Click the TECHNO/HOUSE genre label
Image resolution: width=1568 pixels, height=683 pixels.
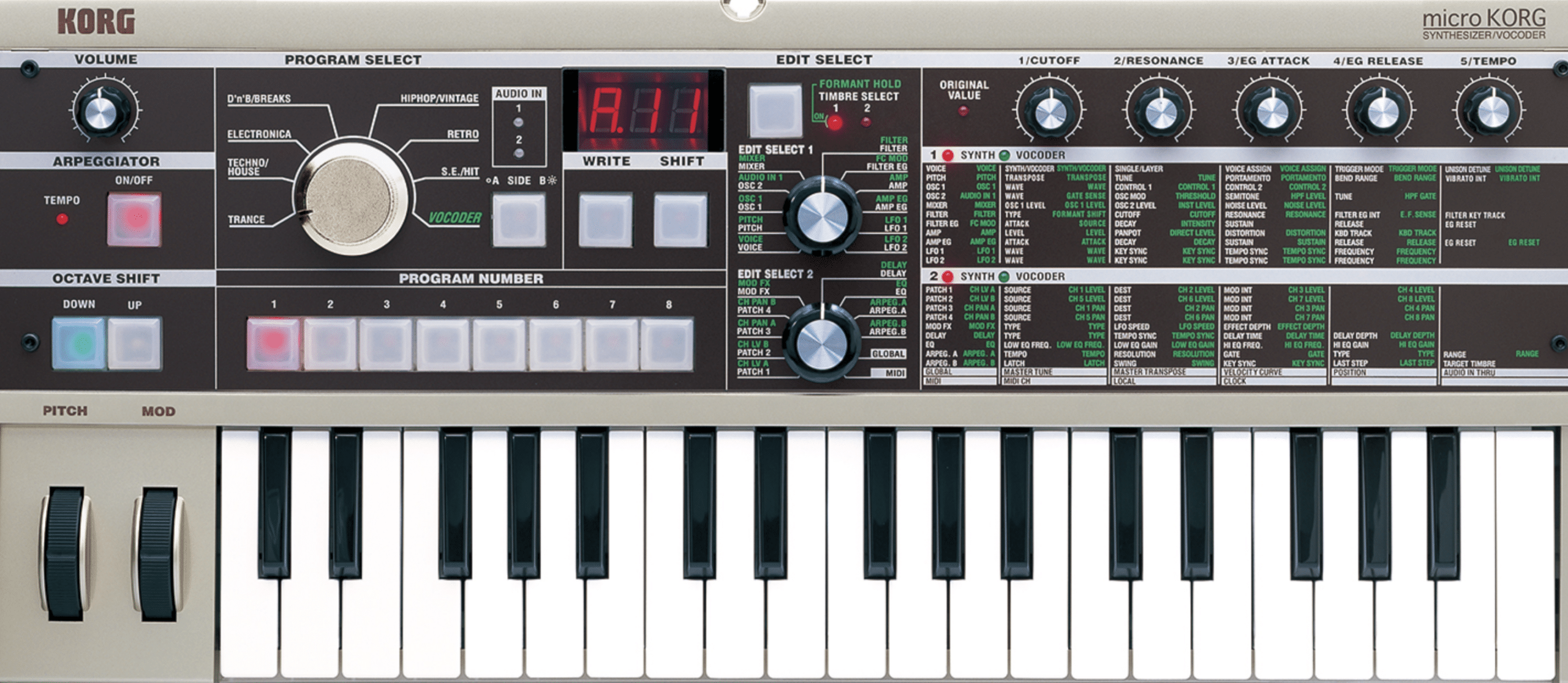247,167
